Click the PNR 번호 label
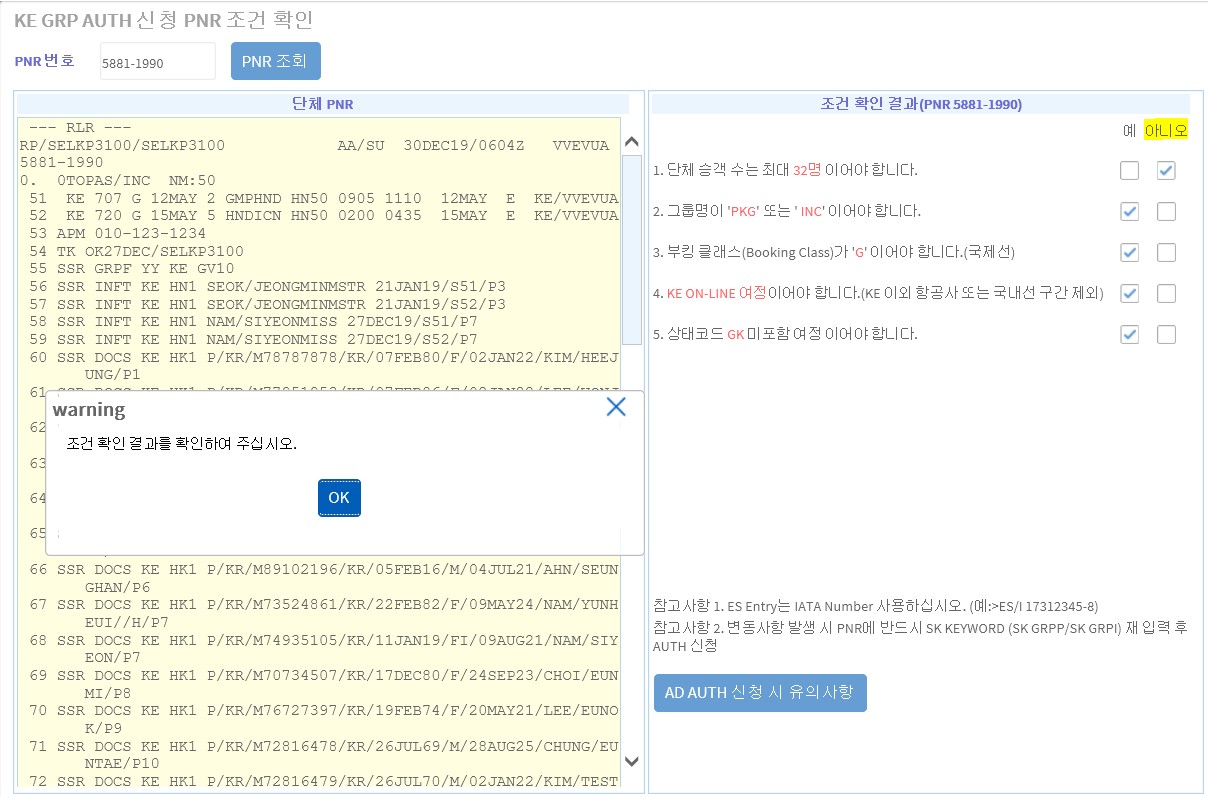This screenshot has height=797, width=1208. pyautogui.click(x=44, y=61)
